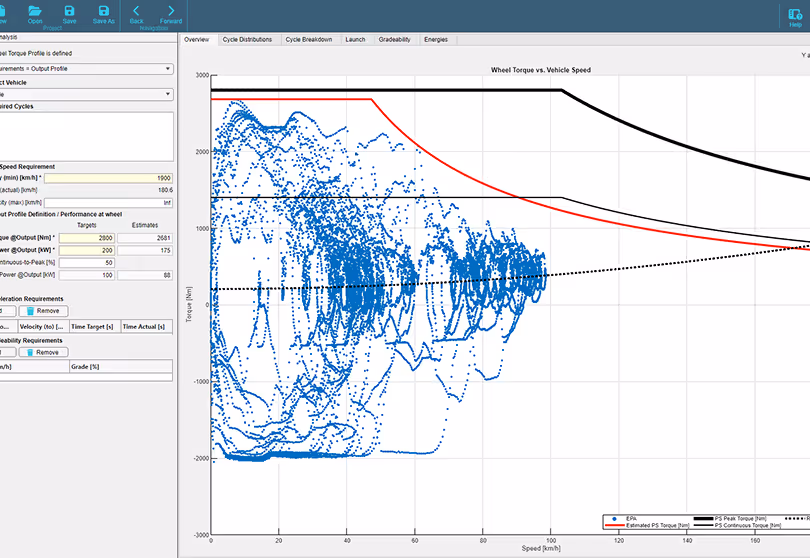810x558 pixels.
Task: Switch to the Launch tab
Action: coord(355,40)
